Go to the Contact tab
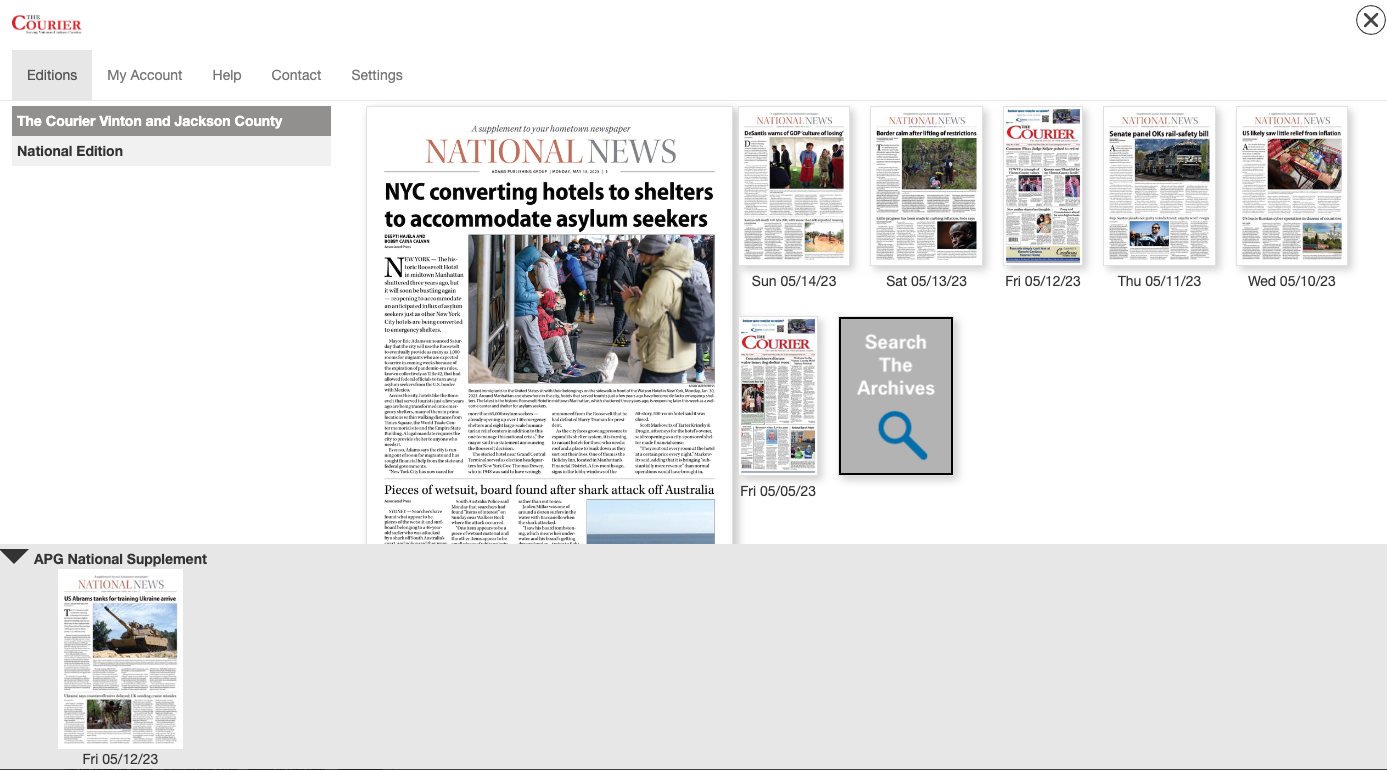Viewport: 1387px width, 770px height. click(x=296, y=75)
